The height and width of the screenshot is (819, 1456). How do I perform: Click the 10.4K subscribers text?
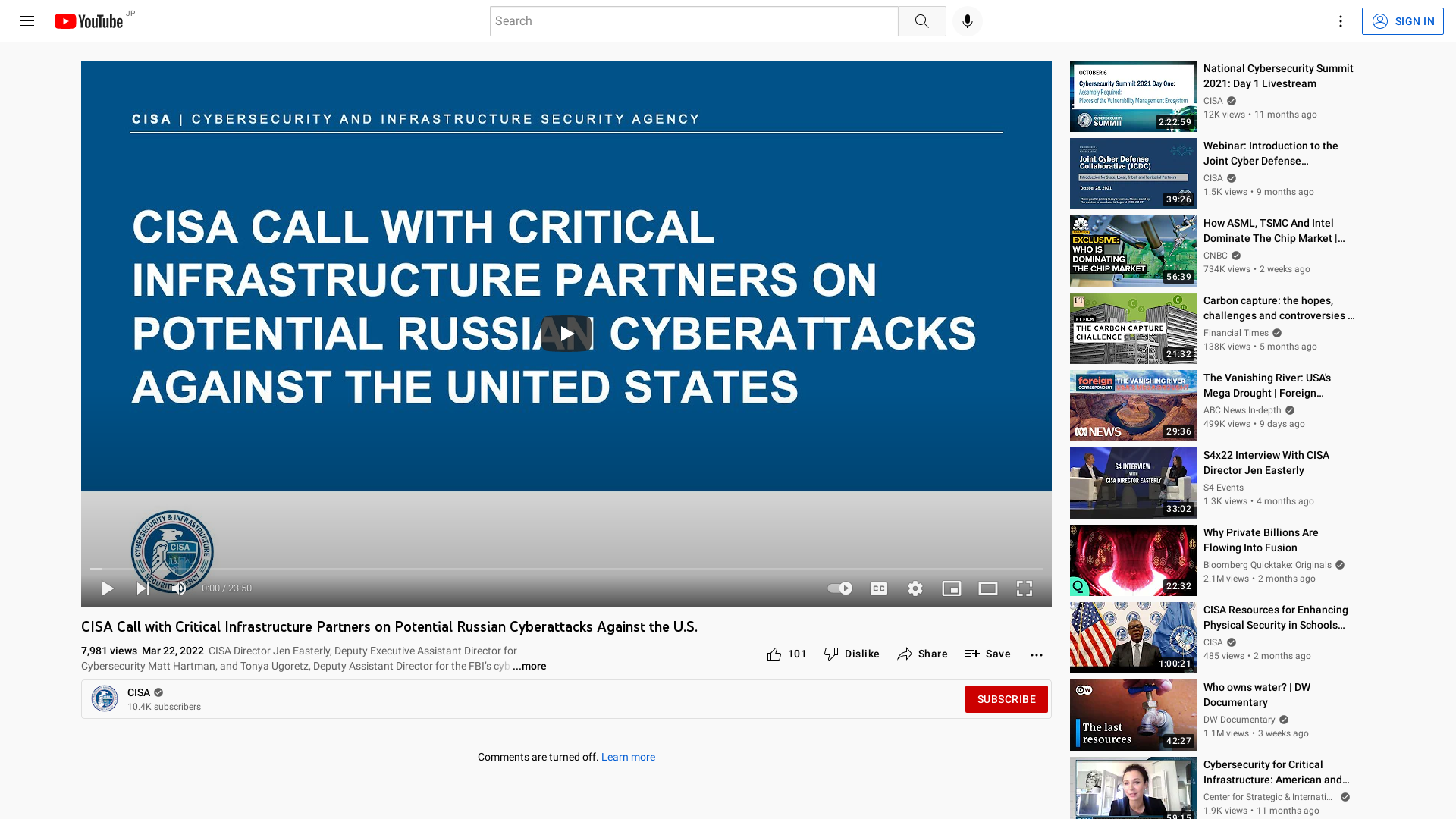(x=164, y=707)
